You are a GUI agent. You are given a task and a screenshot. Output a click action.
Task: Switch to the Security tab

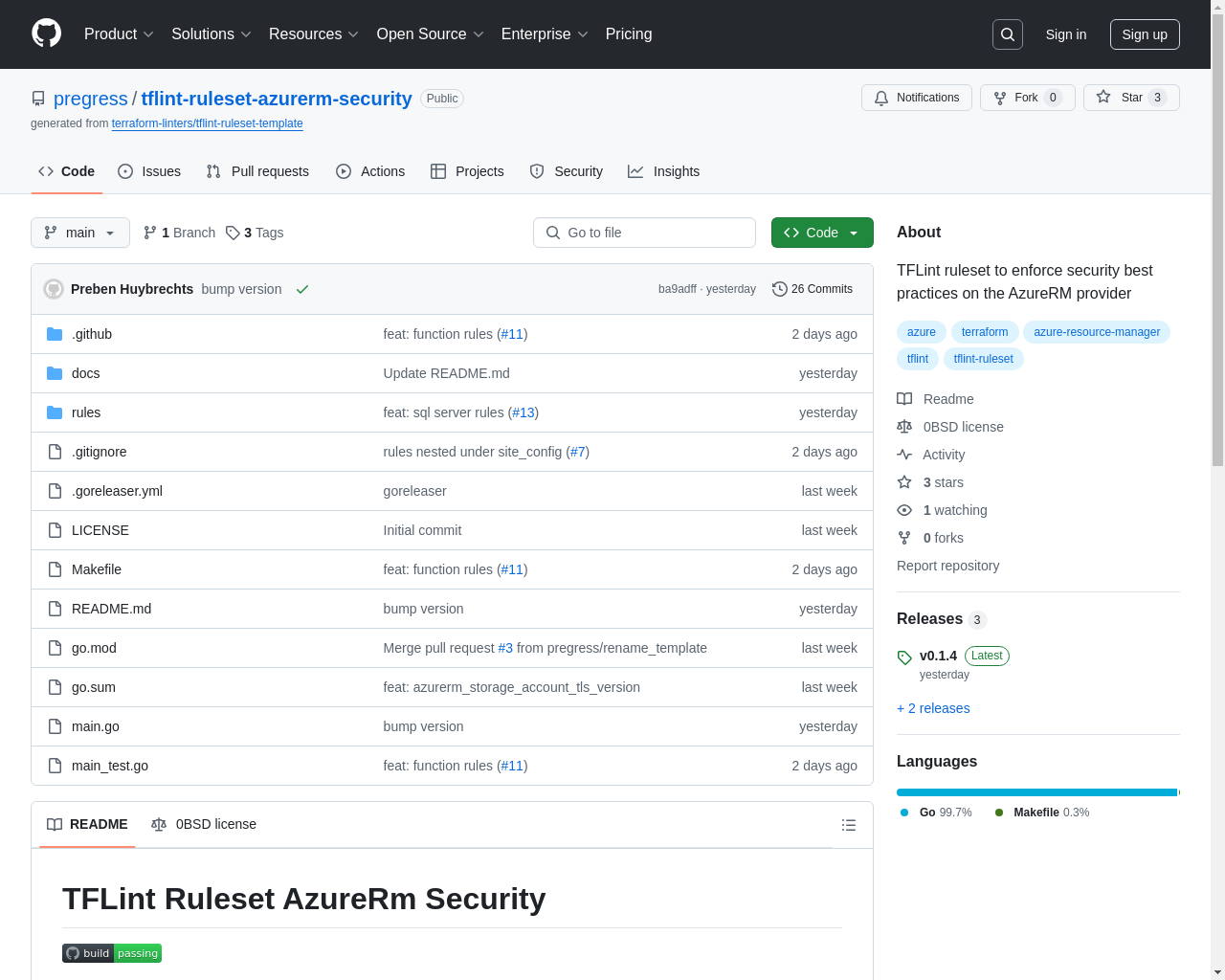[567, 171]
